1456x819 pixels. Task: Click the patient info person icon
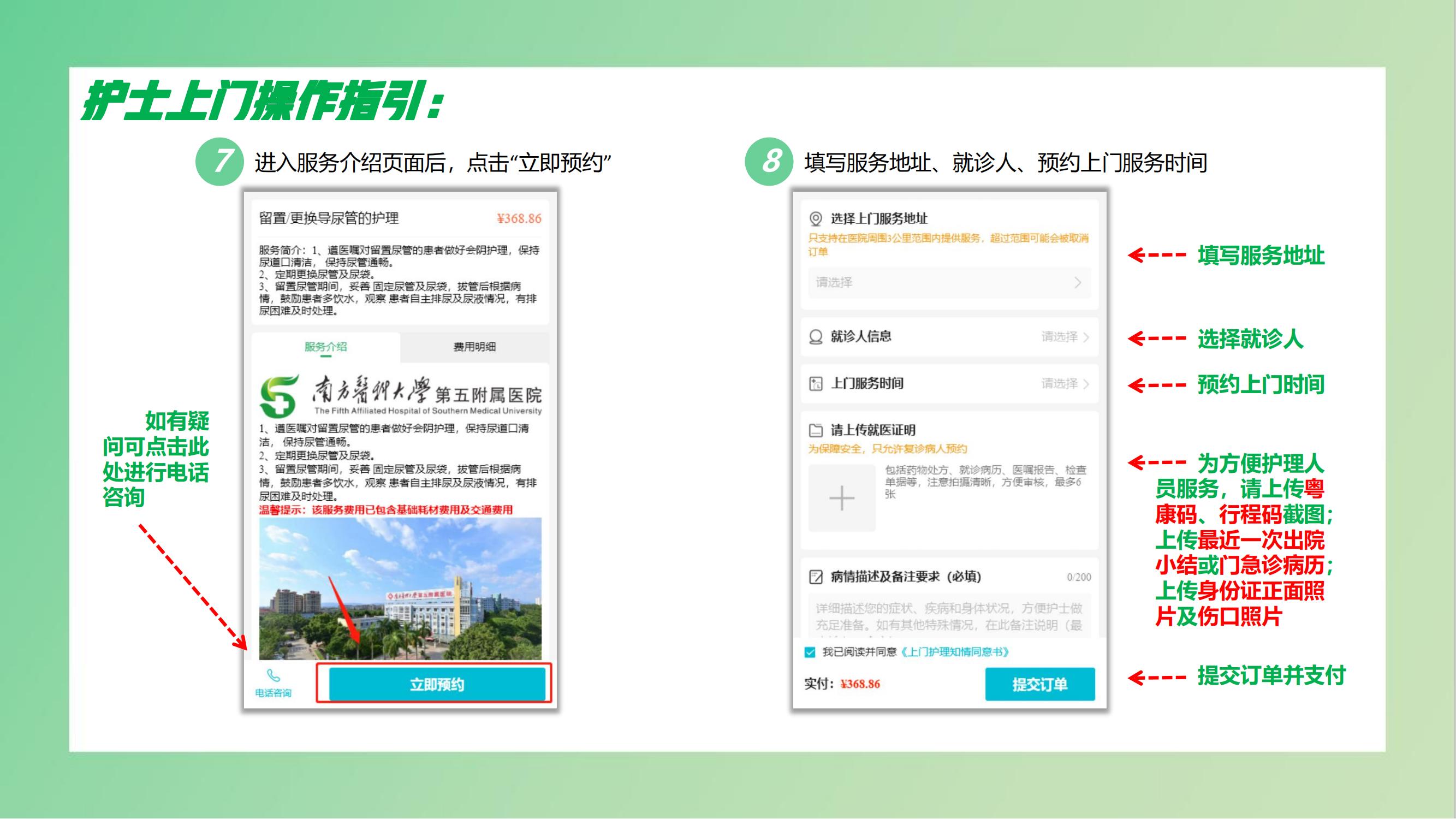816,337
